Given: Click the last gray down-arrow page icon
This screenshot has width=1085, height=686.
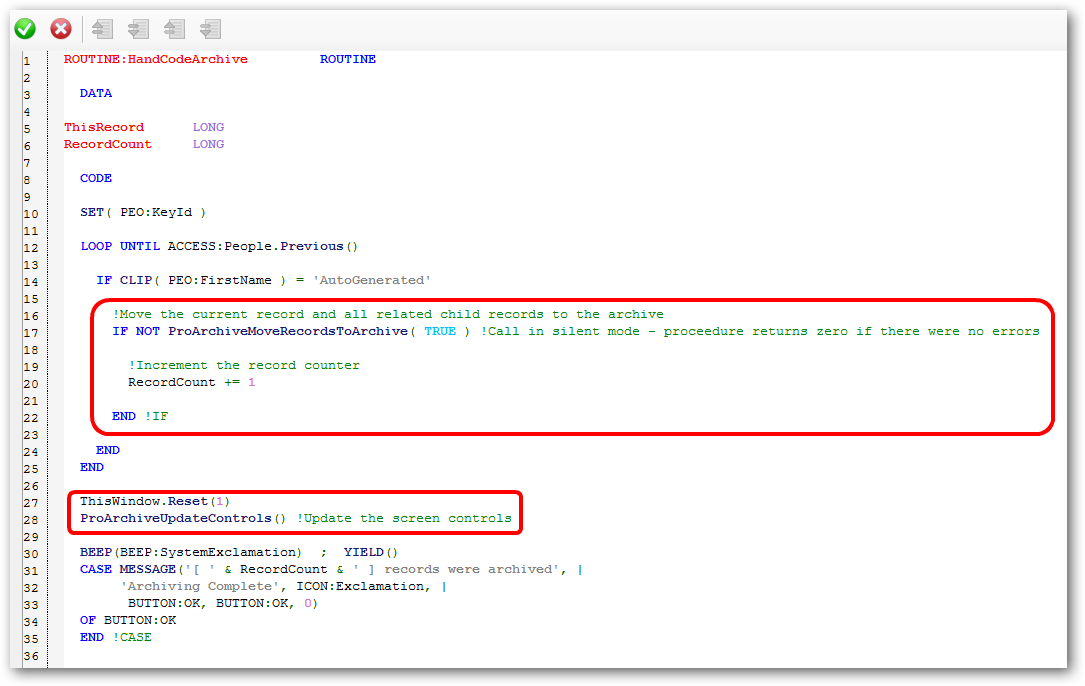Looking at the screenshot, I should [210, 29].
